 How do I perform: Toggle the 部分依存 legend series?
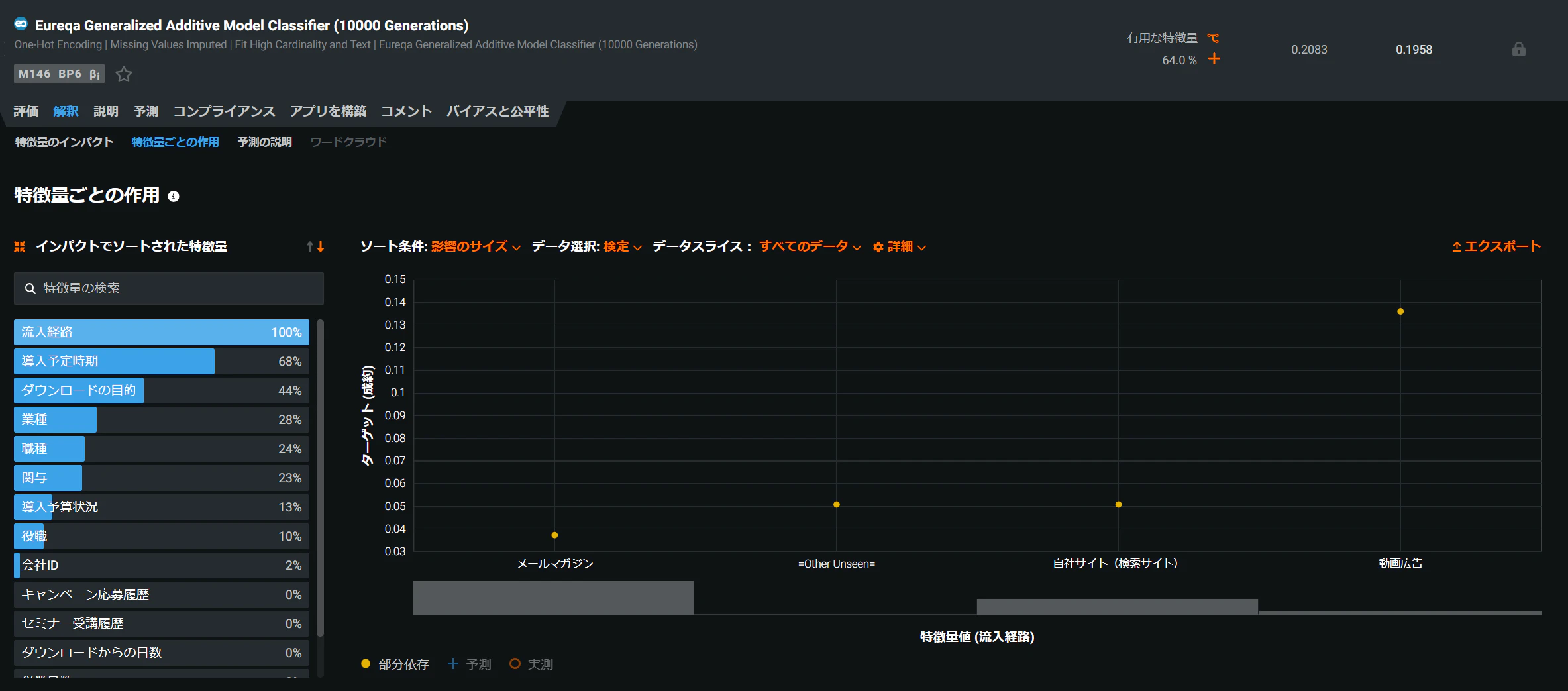[x=395, y=664]
